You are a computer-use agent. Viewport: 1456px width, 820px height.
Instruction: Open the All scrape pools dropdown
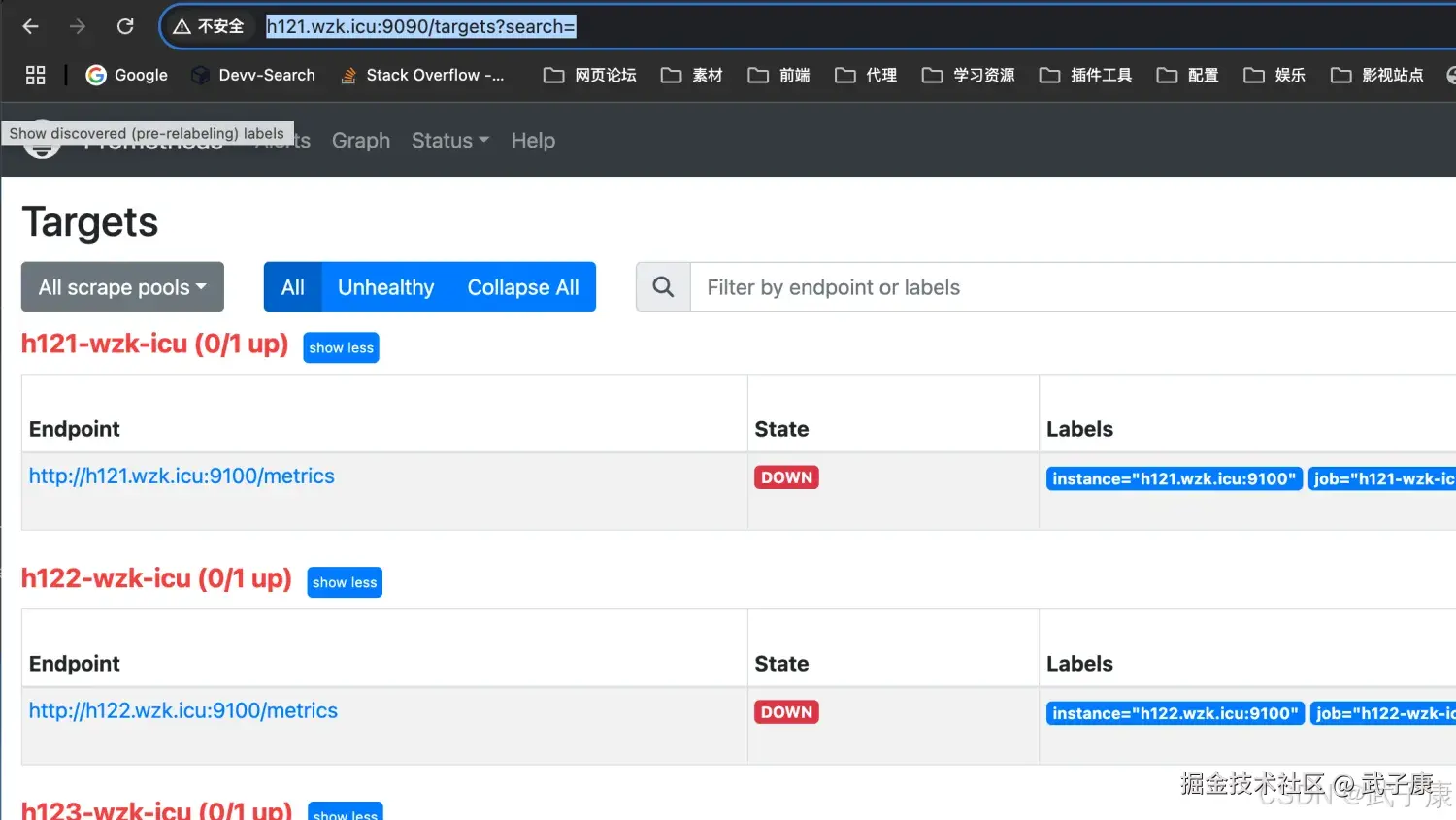click(x=122, y=287)
